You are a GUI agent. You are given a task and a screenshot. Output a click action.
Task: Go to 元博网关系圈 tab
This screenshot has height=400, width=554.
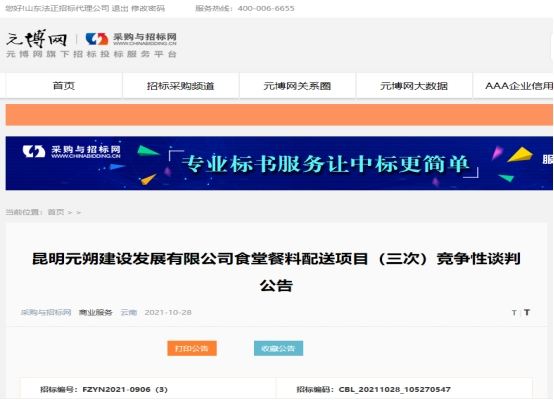(297, 86)
